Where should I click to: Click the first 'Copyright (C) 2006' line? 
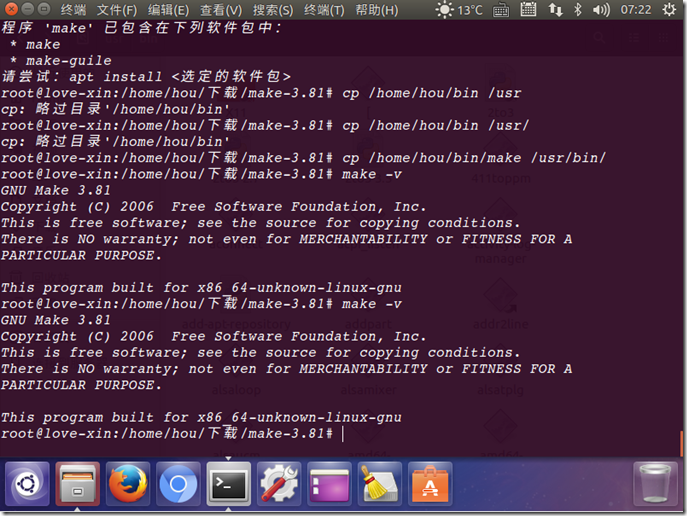tap(213, 207)
